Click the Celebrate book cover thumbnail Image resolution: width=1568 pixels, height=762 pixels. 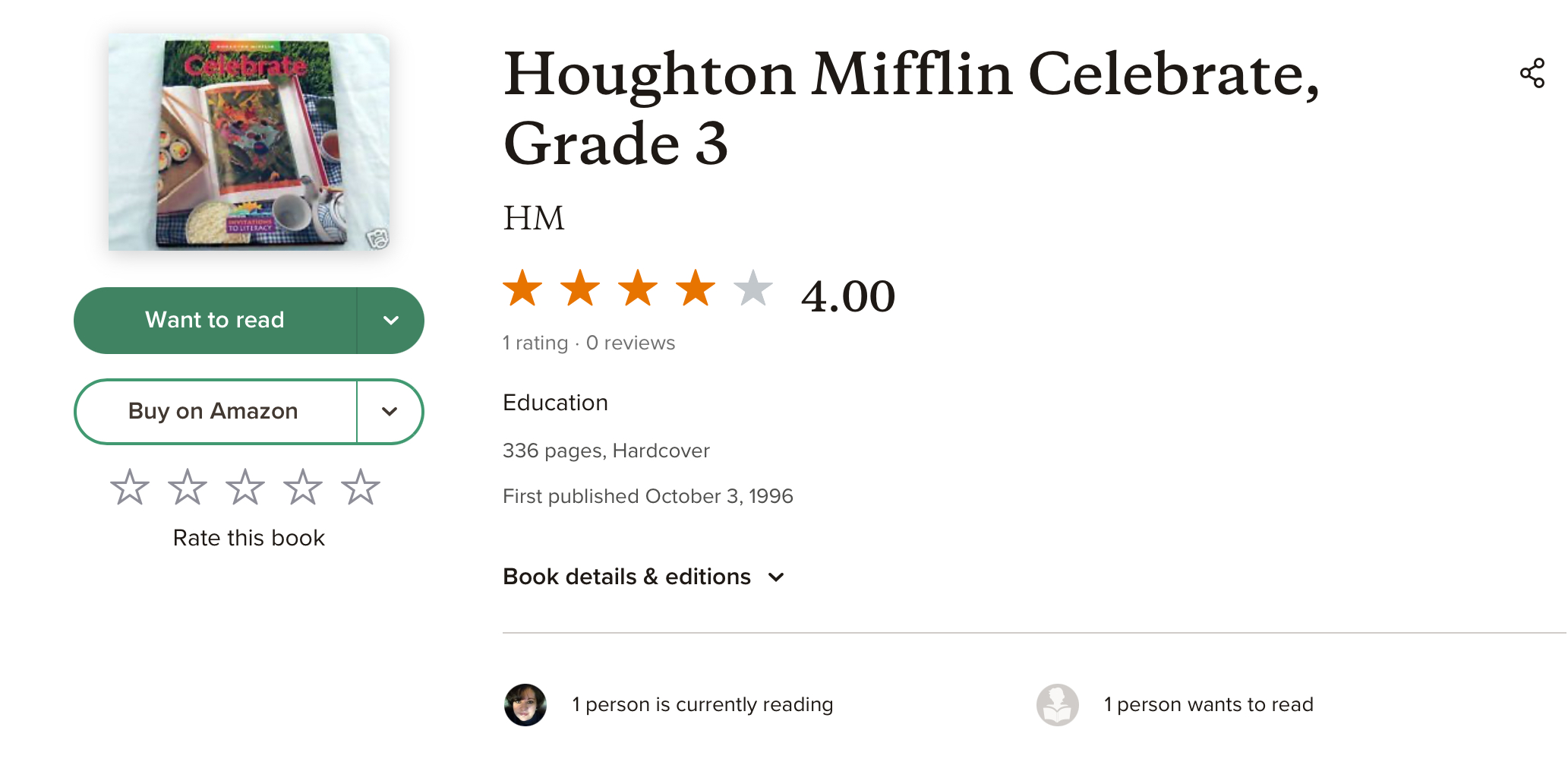point(249,142)
